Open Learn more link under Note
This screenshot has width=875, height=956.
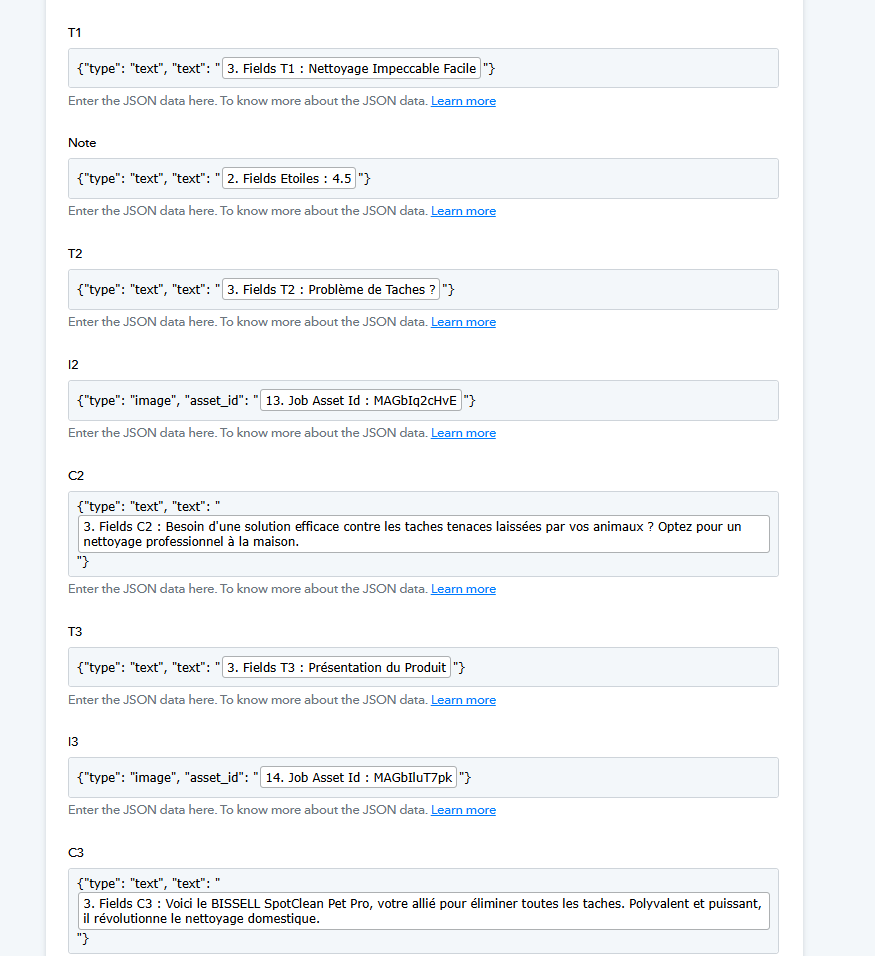click(463, 211)
